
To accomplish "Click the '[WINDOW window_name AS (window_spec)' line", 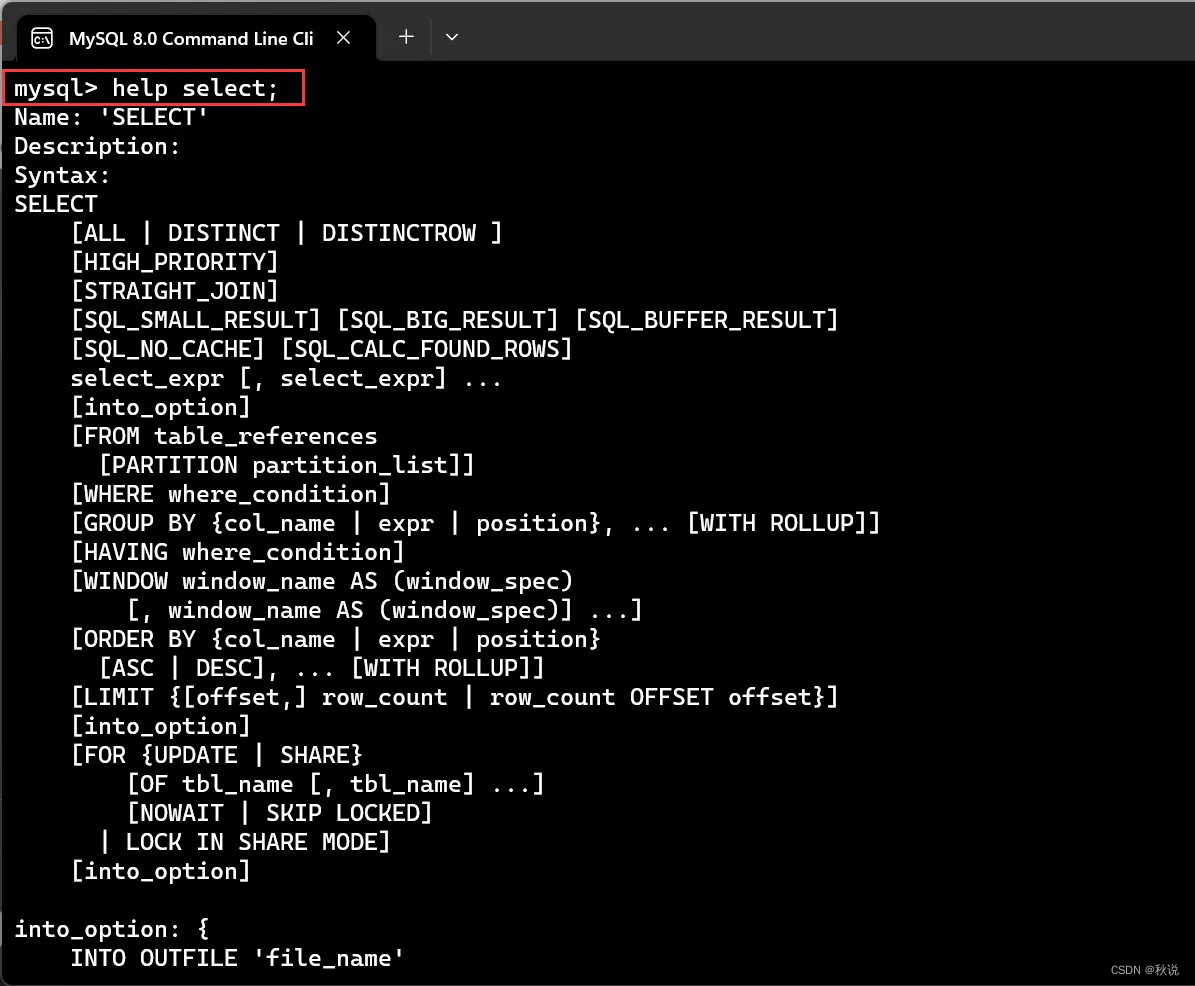I will click(x=322, y=581).
